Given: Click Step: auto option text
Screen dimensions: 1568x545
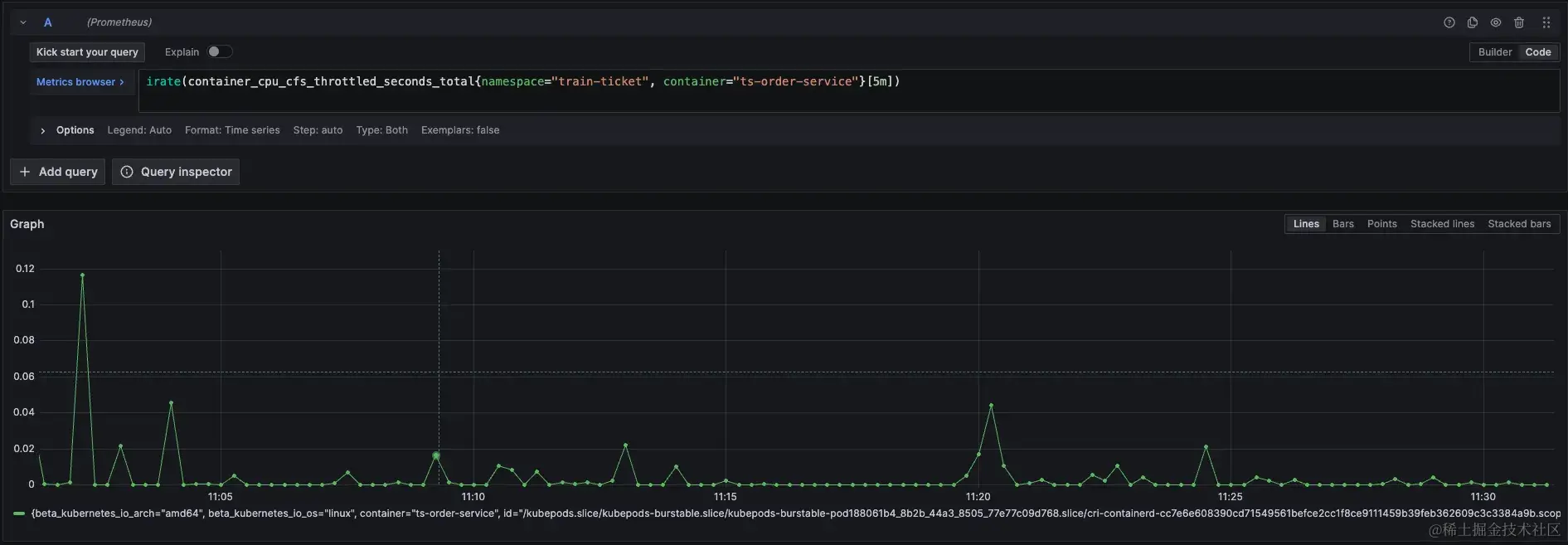Looking at the screenshot, I should [x=318, y=130].
